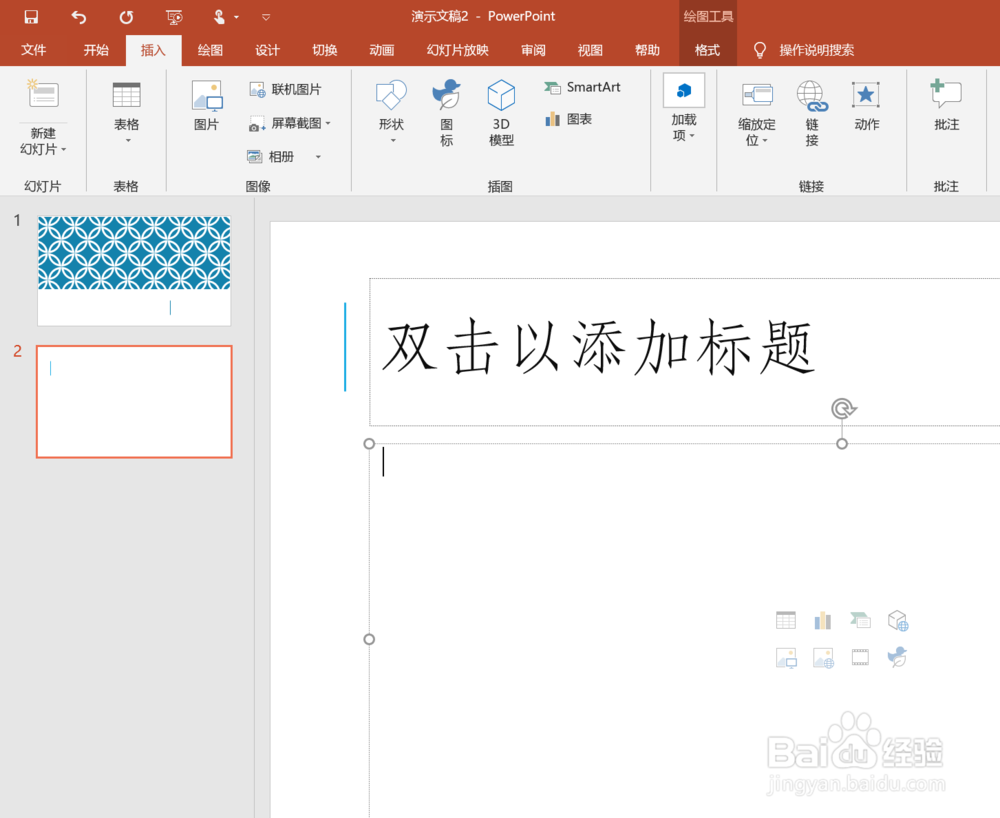Click the rotation handle of the content placeholder
This screenshot has width=1000, height=818.
coord(843,408)
